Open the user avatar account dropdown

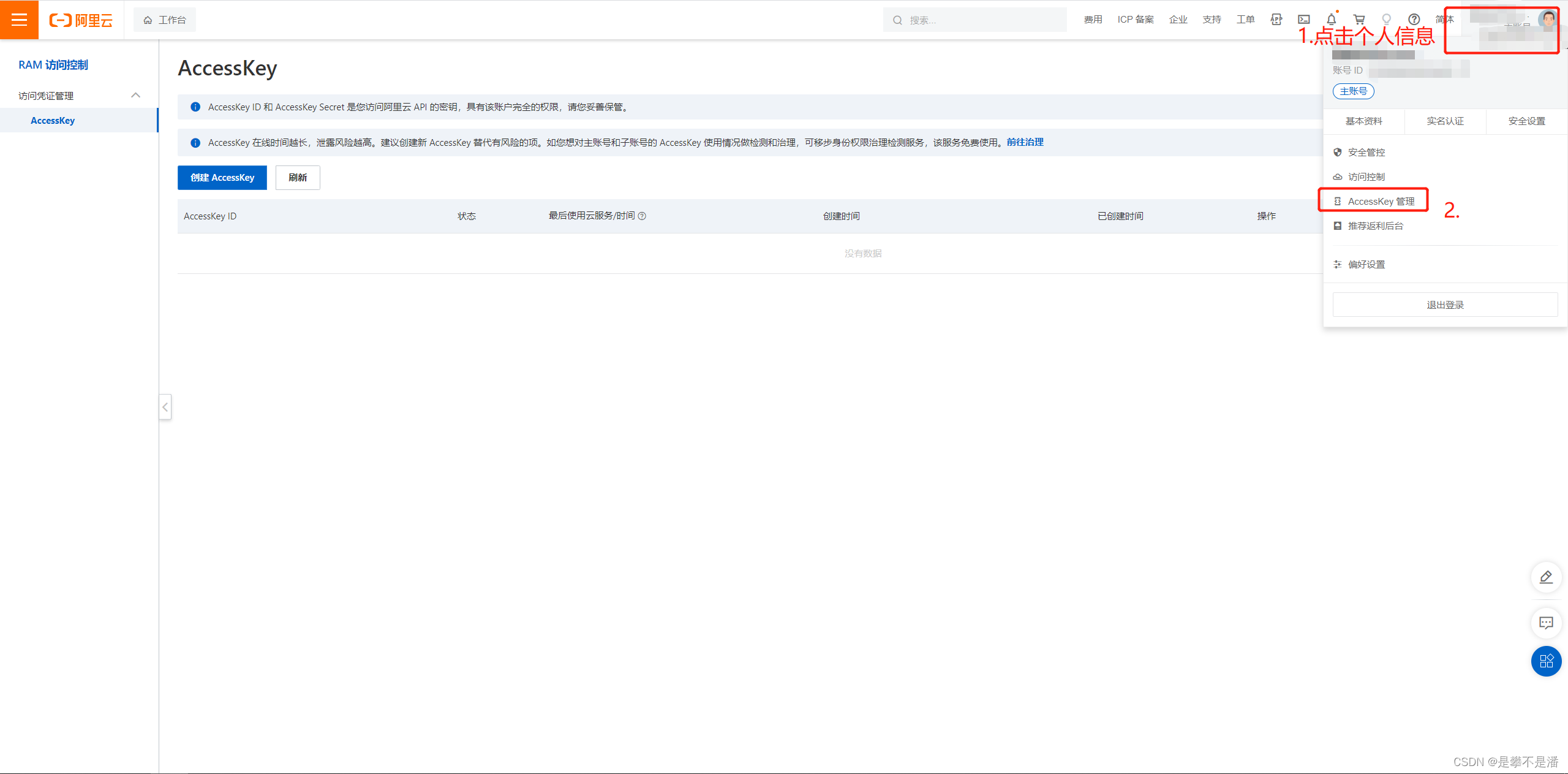[1548, 20]
